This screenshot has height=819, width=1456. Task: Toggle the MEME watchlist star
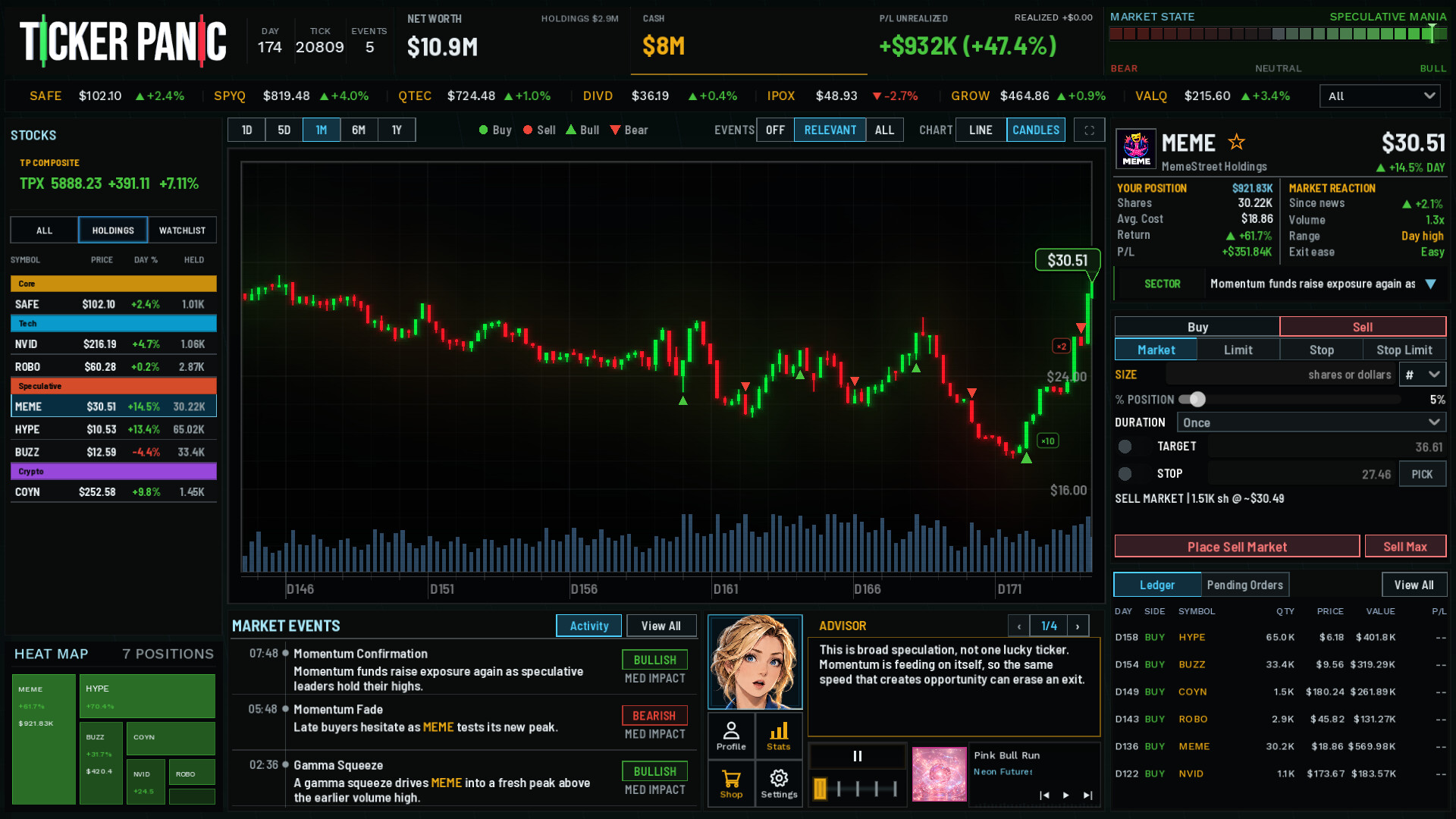1237,142
